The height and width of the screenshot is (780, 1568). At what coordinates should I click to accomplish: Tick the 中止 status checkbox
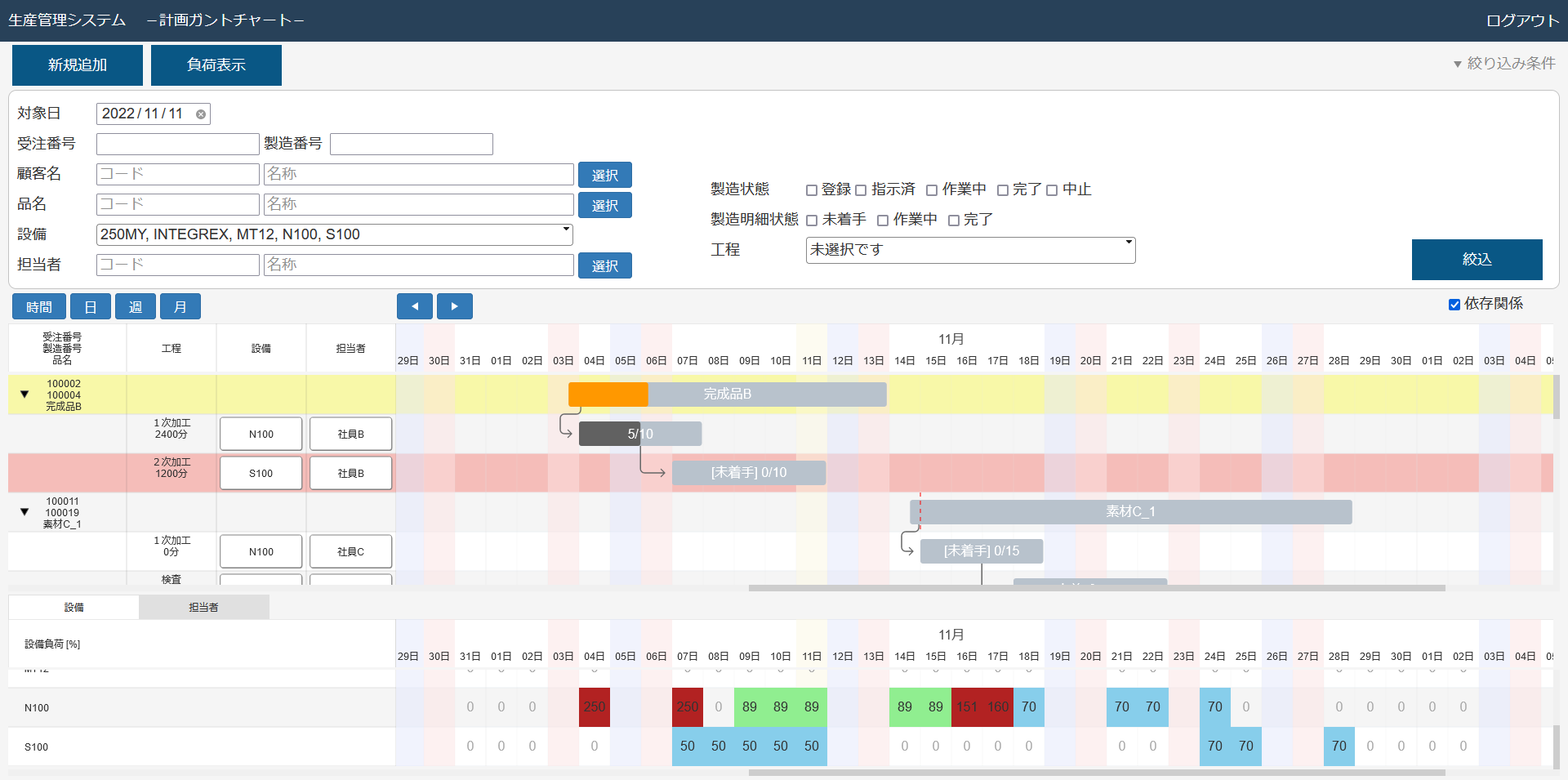1052,190
